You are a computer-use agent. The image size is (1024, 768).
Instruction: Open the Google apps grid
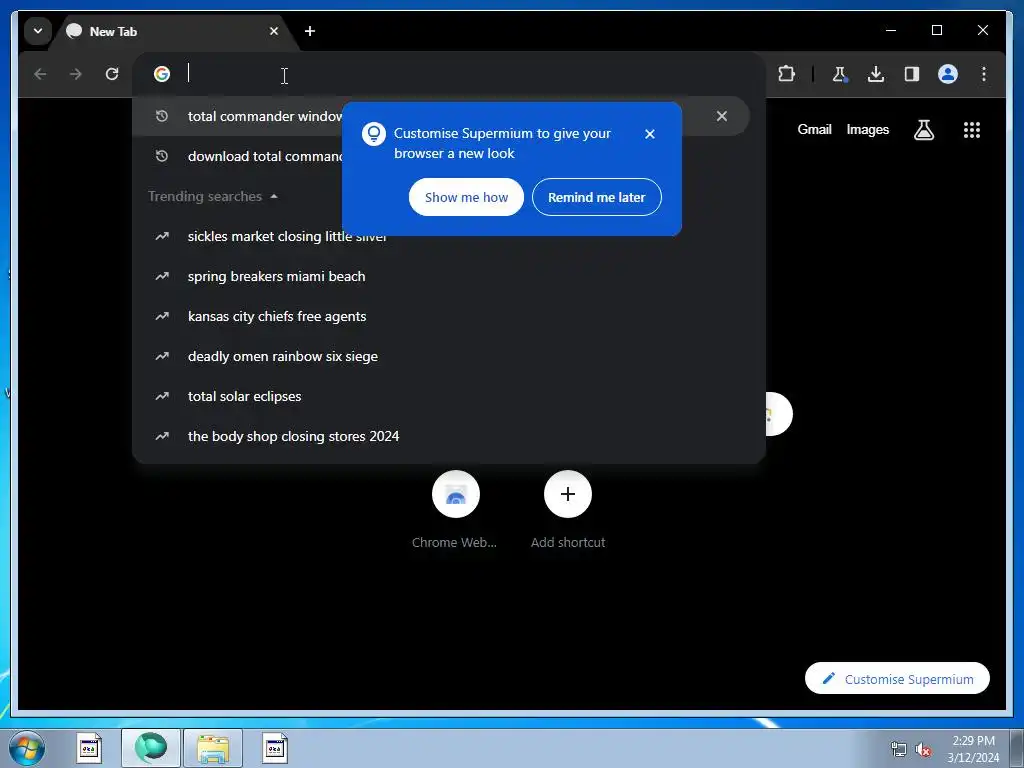tap(972, 130)
